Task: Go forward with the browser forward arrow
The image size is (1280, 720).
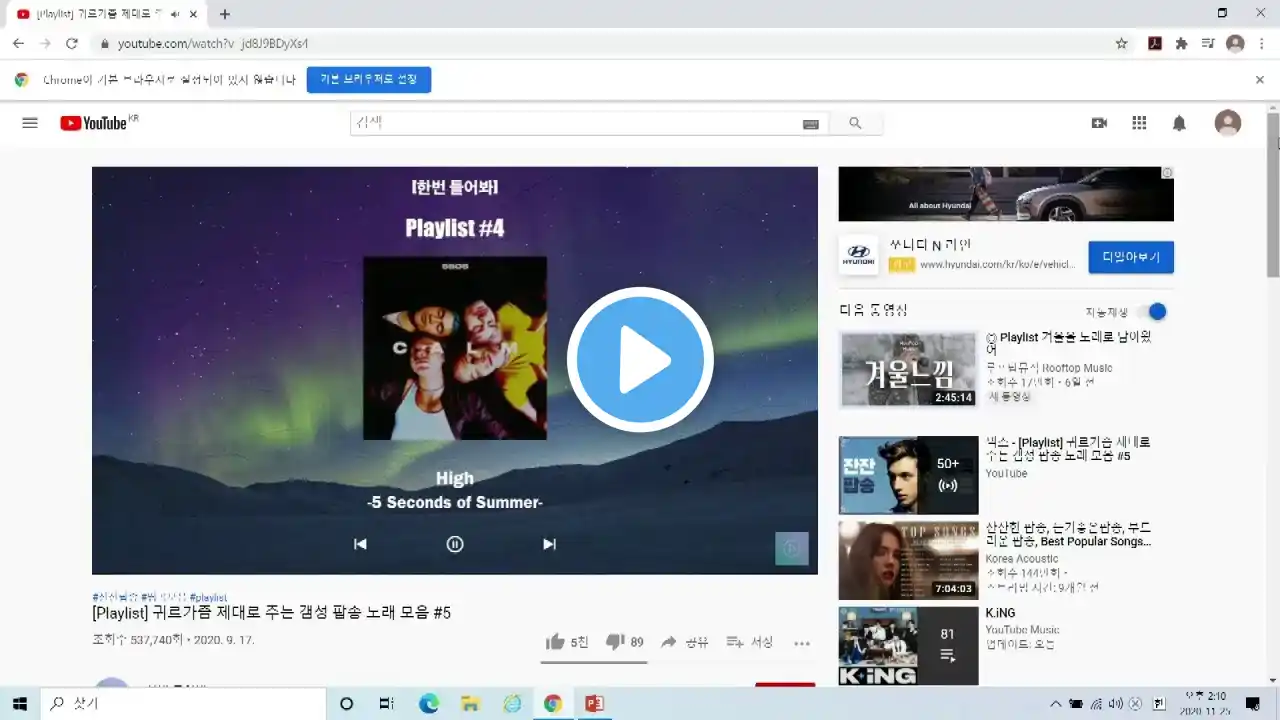Action: tap(45, 43)
